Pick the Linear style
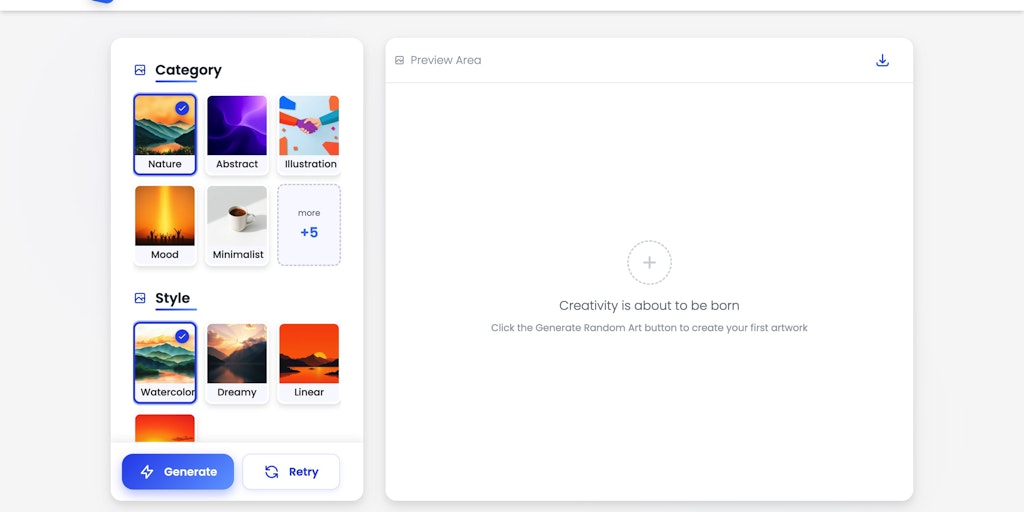Viewport: 1024px width, 512px height. tap(309, 362)
